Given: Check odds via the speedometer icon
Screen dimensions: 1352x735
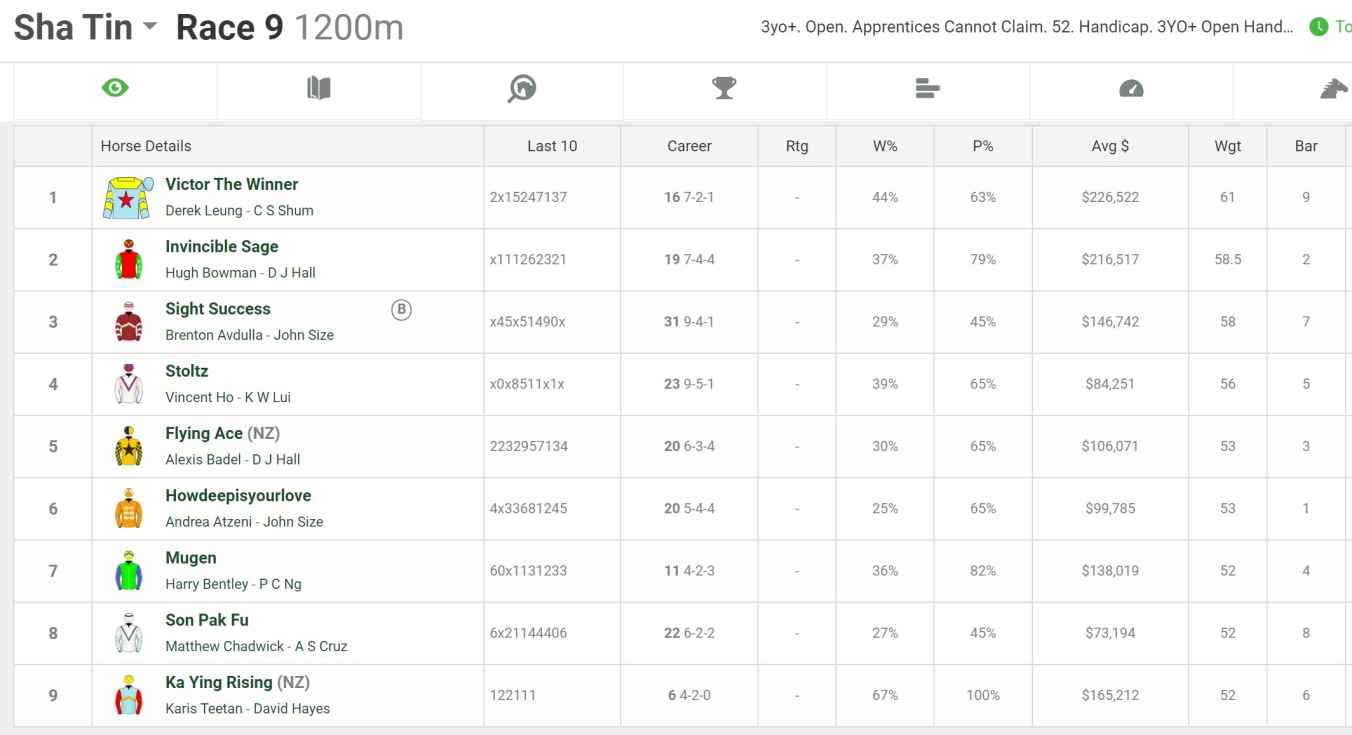Looking at the screenshot, I should coord(1130,88).
